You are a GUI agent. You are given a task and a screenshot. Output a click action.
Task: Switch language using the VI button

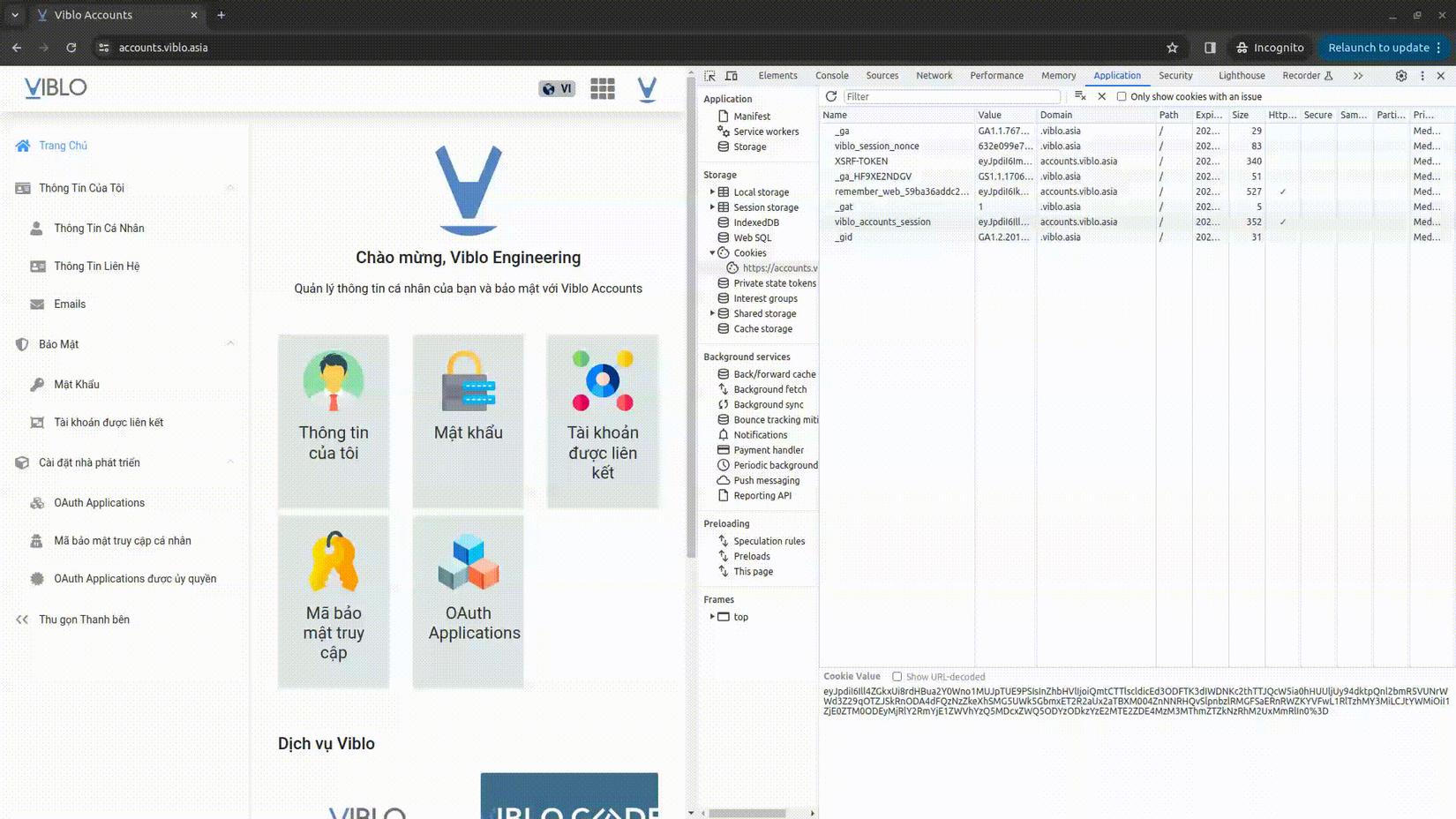coord(557,88)
